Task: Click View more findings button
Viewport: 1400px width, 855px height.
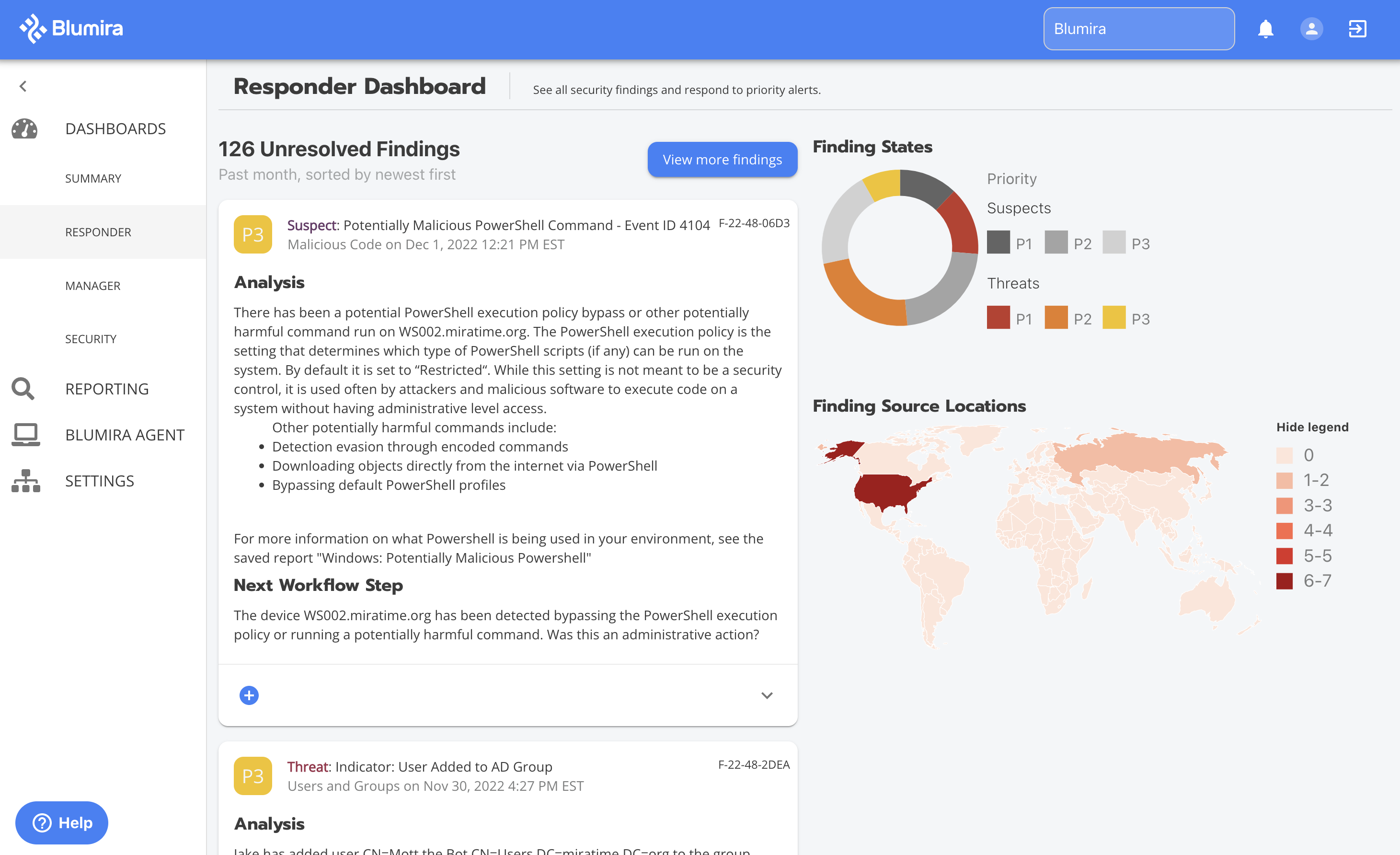Action: tap(722, 160)
